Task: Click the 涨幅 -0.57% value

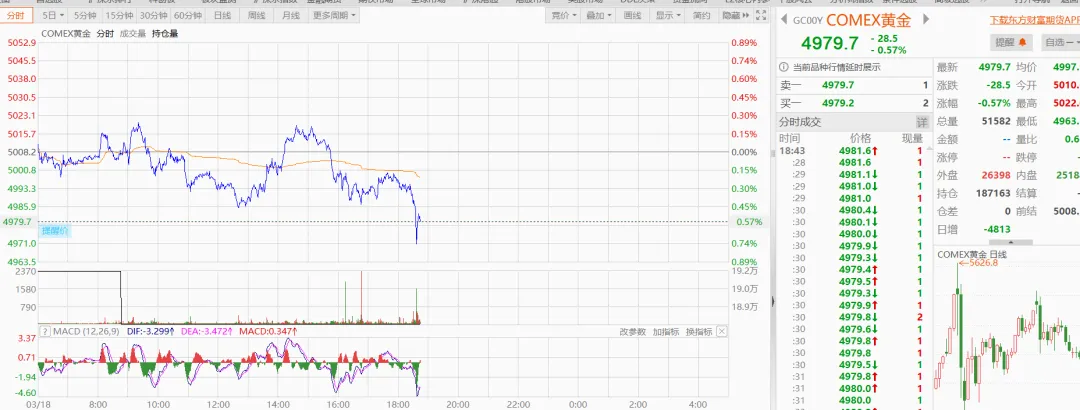Action: pos(996,103)
